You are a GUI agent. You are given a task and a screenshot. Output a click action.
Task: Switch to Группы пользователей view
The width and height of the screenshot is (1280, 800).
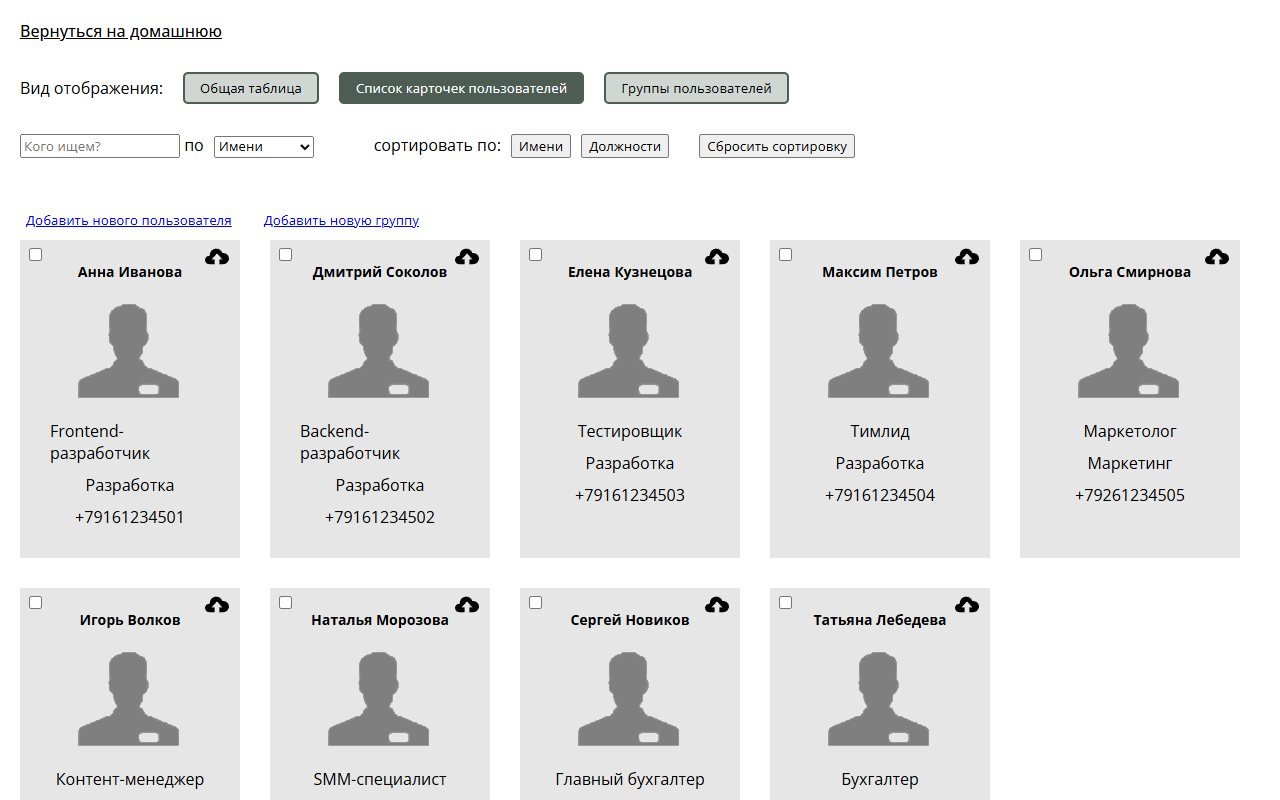point(696,88)
